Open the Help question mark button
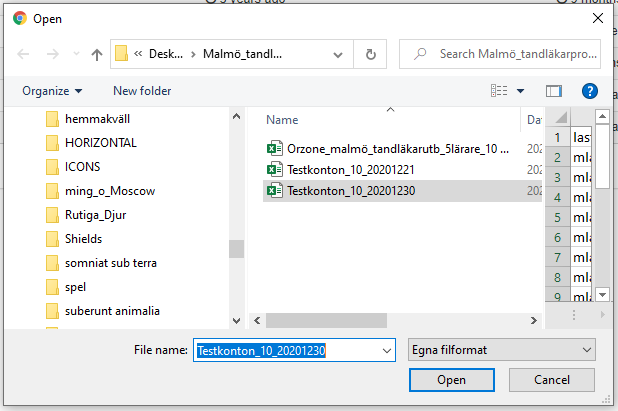The width and height of the screenshot is (618, 411). [590, 91]
